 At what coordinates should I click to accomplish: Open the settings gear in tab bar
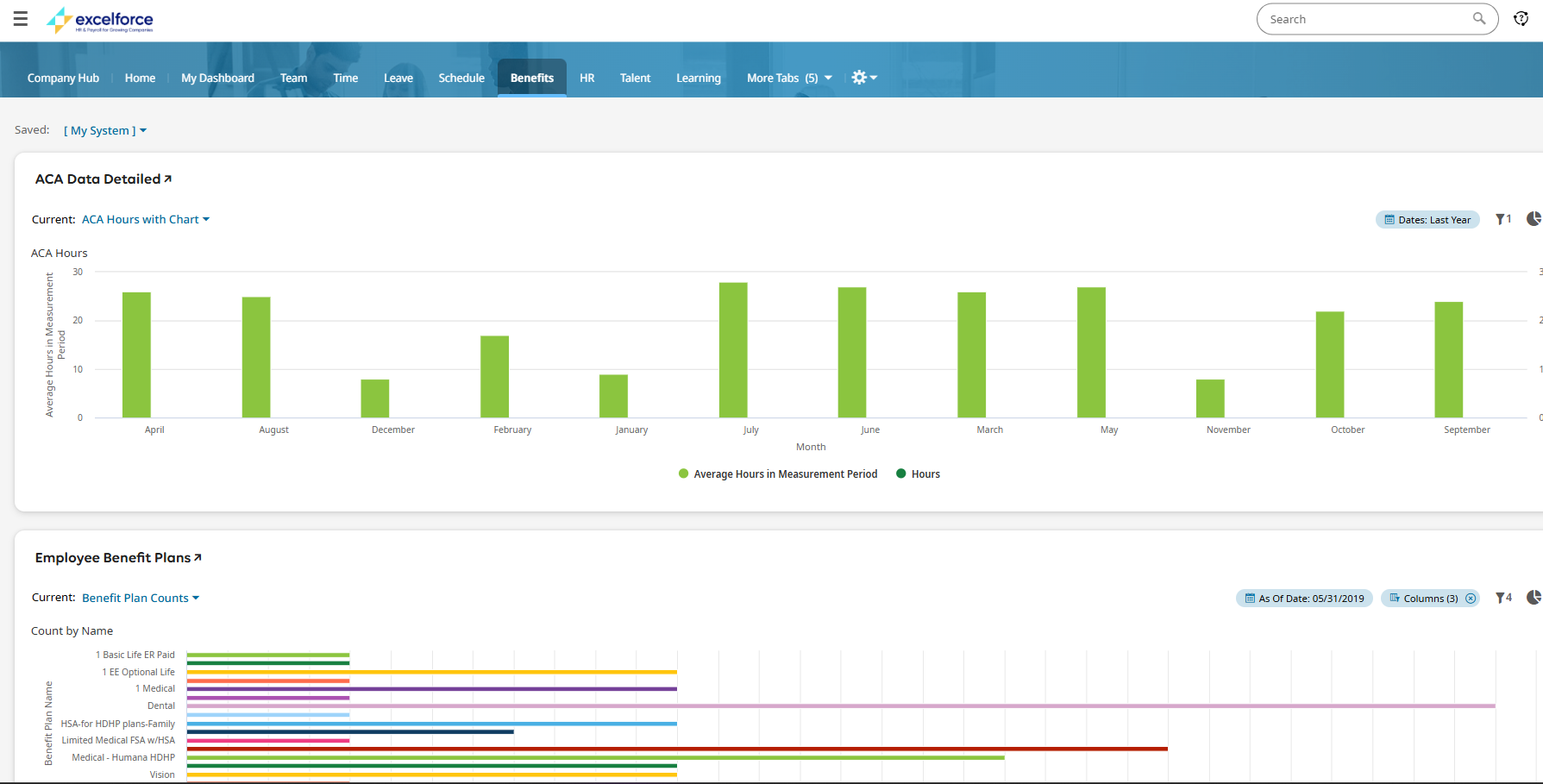point(863,78)
